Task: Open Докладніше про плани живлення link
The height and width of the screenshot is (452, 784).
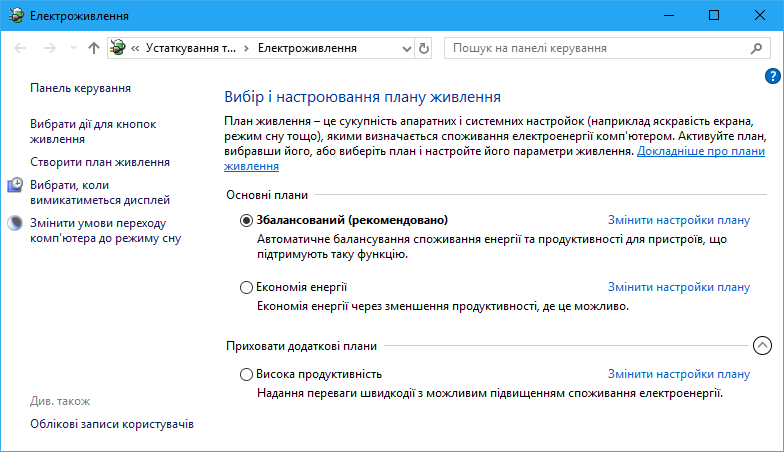Action: tap(701, 151)
